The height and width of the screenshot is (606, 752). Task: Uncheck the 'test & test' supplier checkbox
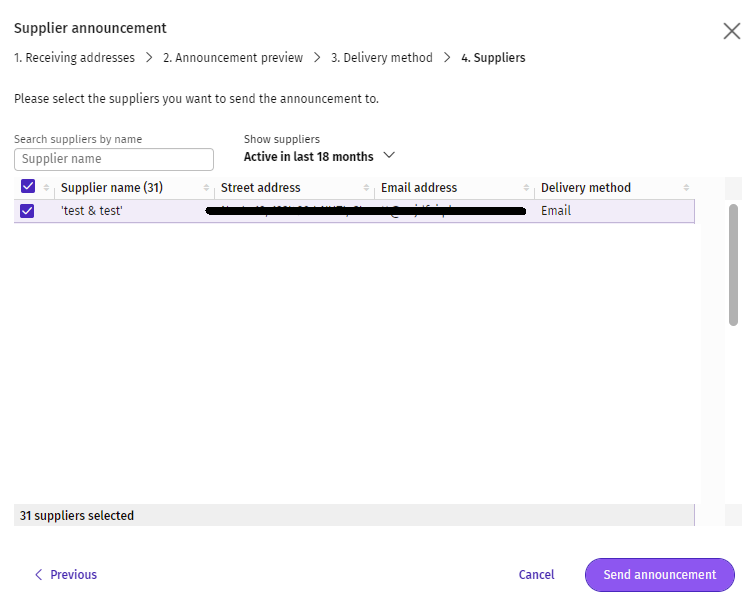[x=27, y=211]
